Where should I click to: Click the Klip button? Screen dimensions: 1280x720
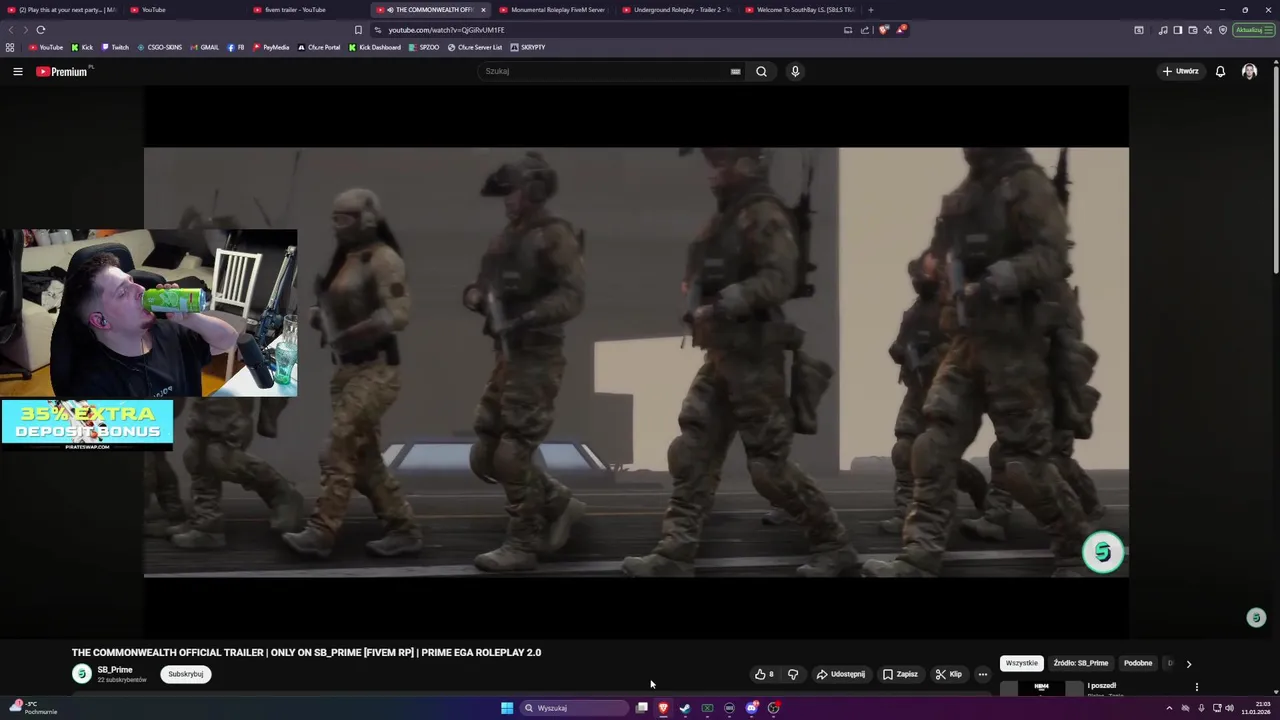[x=948, y=674]
